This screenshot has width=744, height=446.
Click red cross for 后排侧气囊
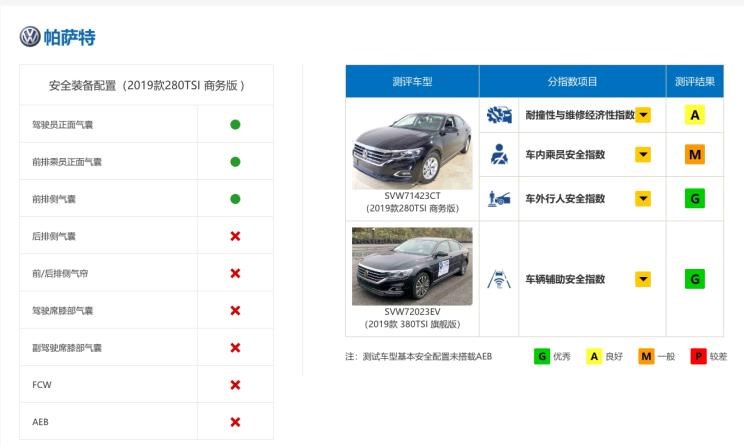[x=235, y=236]
